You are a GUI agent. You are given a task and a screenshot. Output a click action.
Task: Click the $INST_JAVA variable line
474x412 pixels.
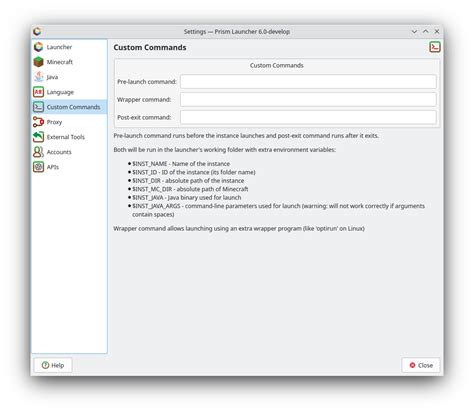(x=187, y=197)
